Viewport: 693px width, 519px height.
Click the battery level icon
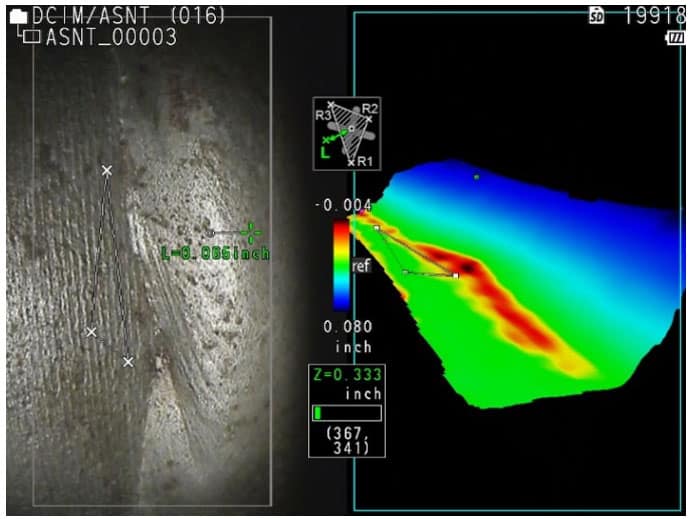click(675, 38)
